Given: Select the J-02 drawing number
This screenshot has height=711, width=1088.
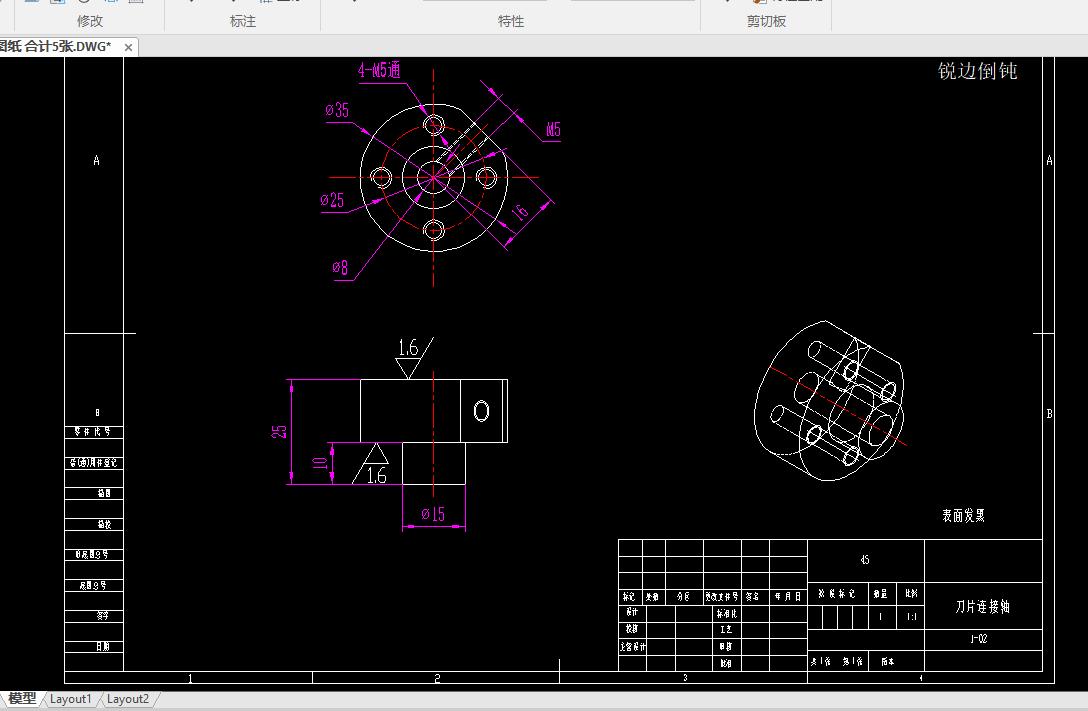Looking at the screenshot, I should click(x=978, y=639).
